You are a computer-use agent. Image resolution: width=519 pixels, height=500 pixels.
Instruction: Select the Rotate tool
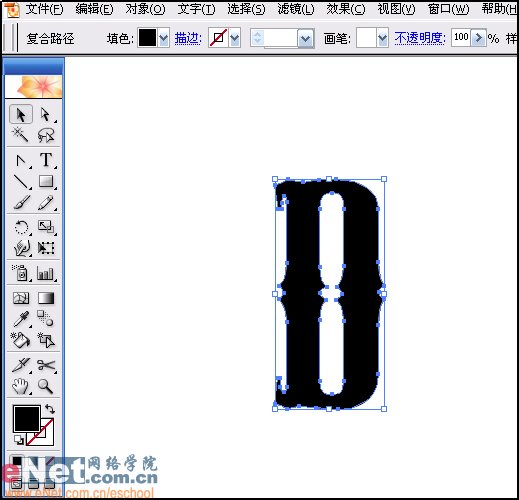click(21, 228)
